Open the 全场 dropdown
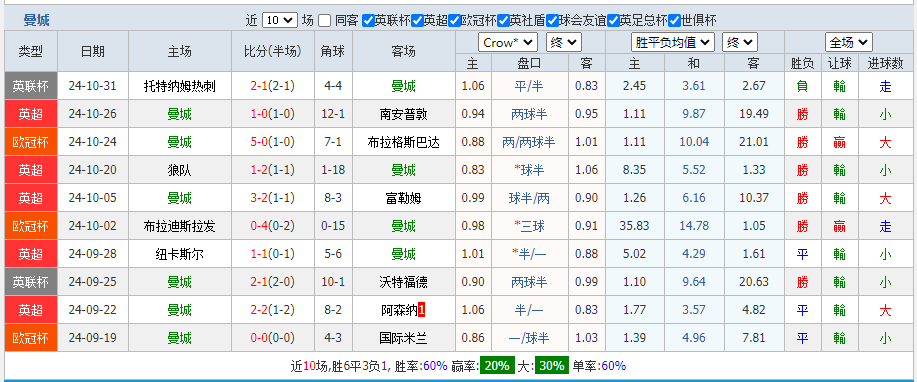 [849, 42]
